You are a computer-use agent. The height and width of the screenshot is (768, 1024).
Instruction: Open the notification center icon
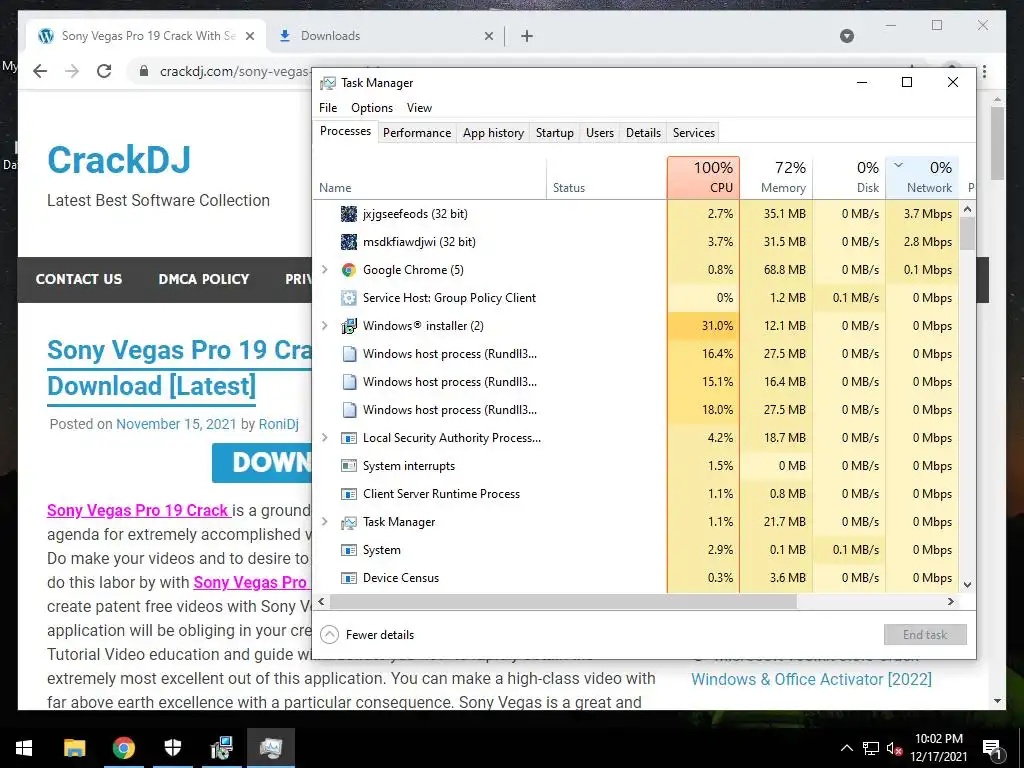point(993,749)
